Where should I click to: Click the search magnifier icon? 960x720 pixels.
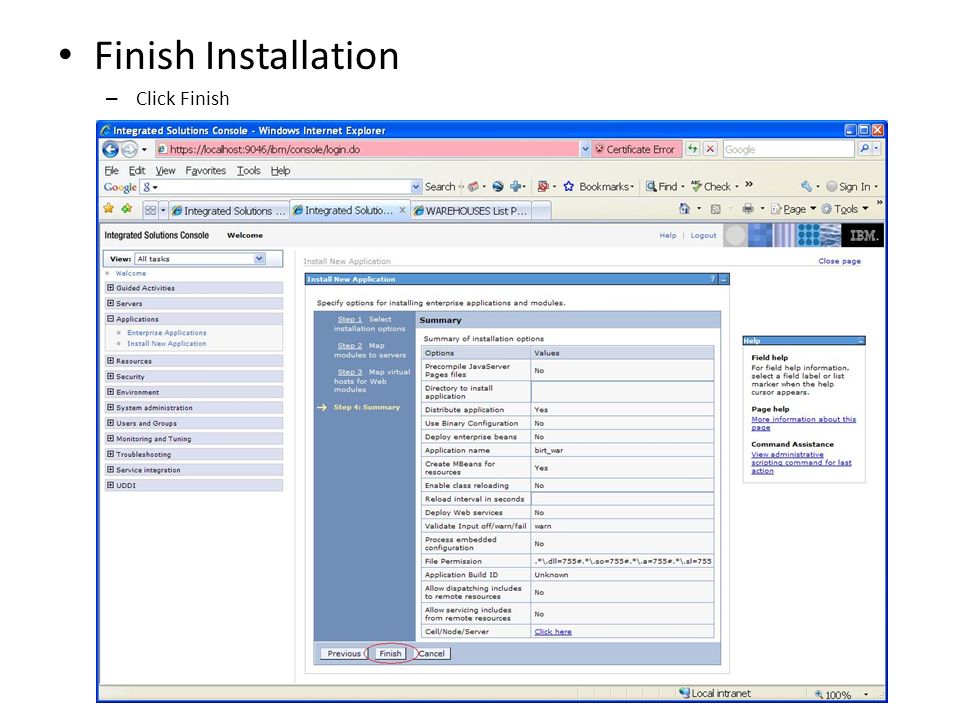pyautogui.click(x=864, y=149)
